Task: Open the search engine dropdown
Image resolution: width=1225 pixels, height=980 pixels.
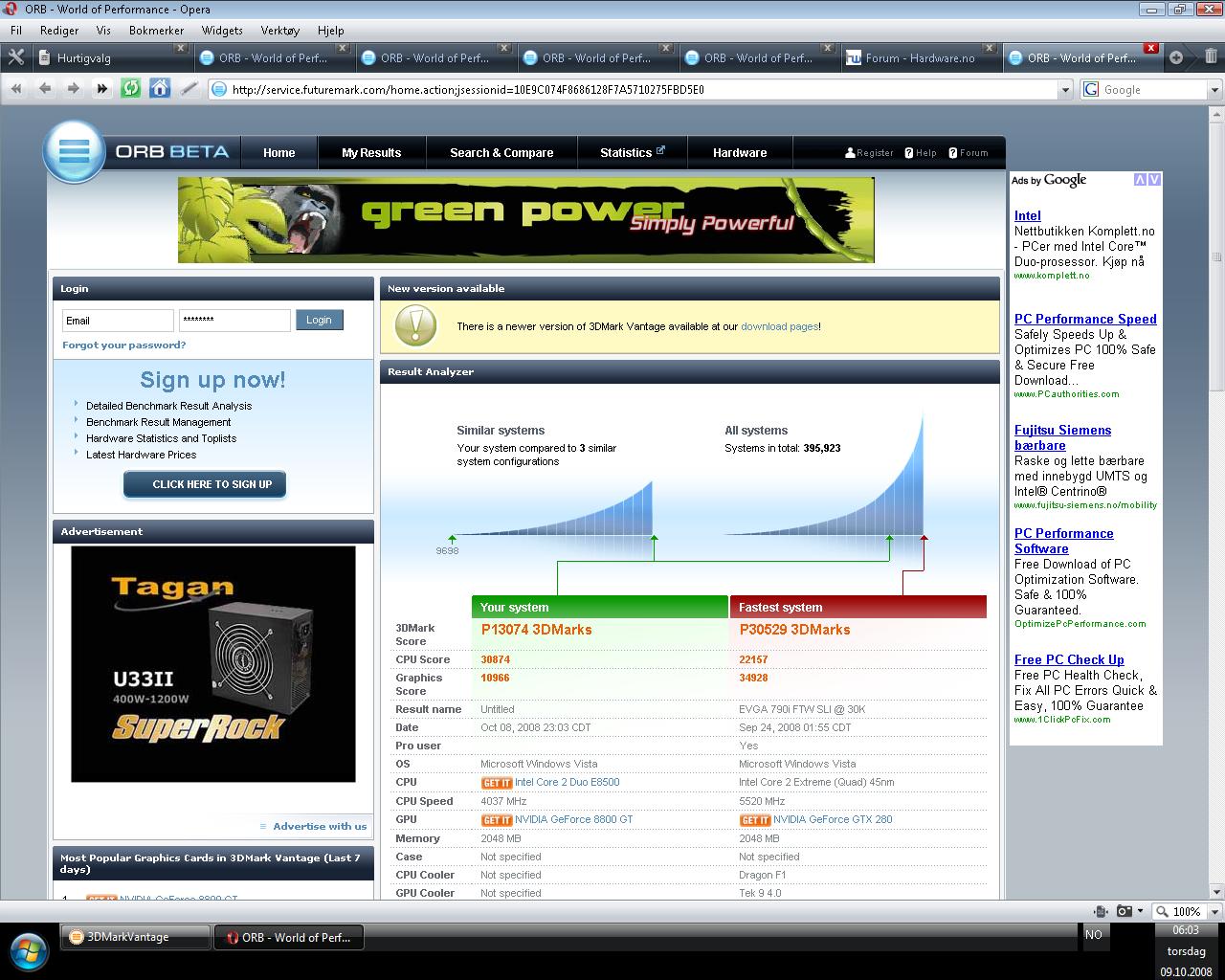Action: coord(1214,90)
